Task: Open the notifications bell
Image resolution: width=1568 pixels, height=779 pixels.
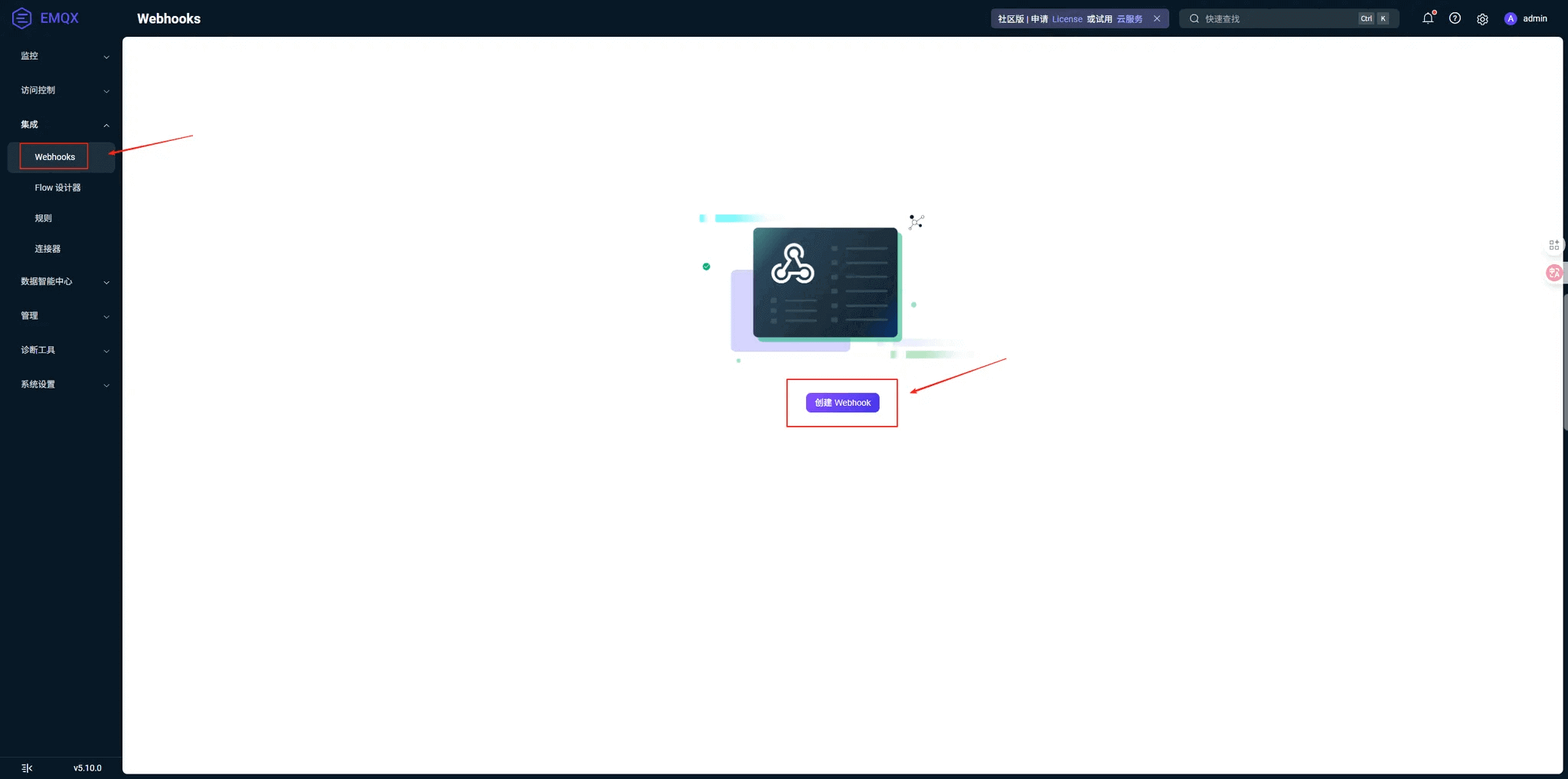Action: [x=1427, y=18]
